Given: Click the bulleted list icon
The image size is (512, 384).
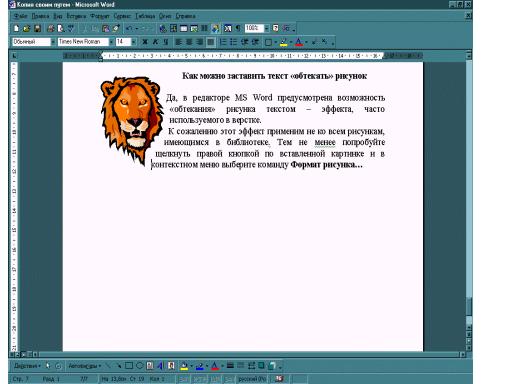Looking at the screenshot, I should [233, 42].
